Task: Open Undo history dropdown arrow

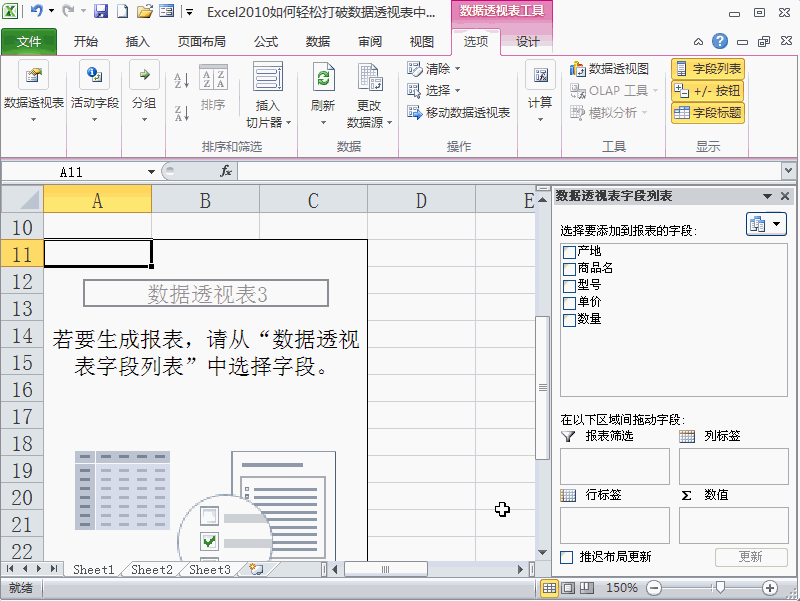Action: (x=52, y=11)
